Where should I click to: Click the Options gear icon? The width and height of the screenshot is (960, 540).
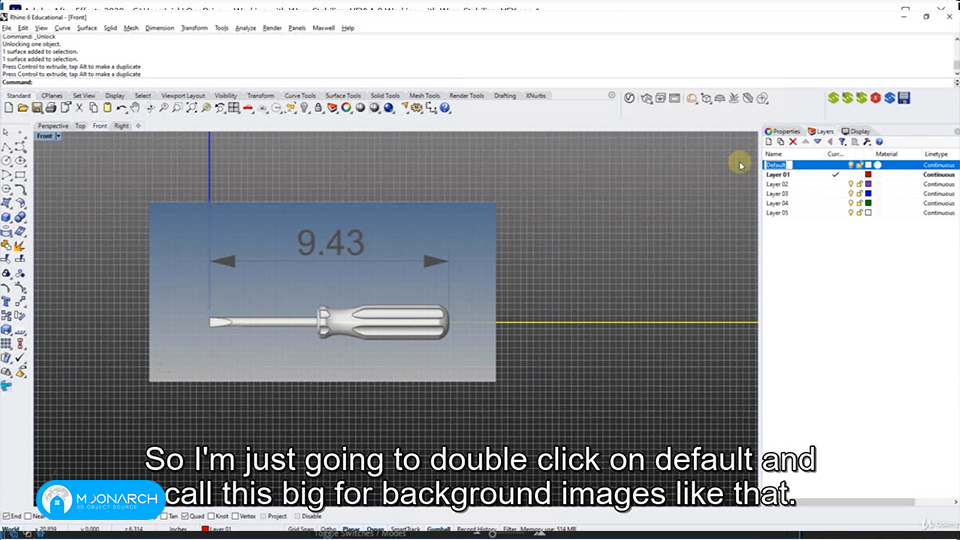[x=417, y=108]
